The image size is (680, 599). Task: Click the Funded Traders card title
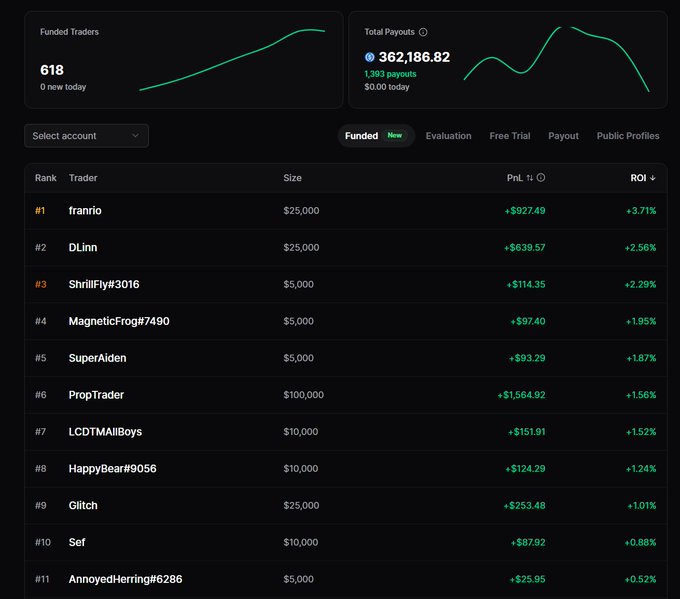click(69, 32)
